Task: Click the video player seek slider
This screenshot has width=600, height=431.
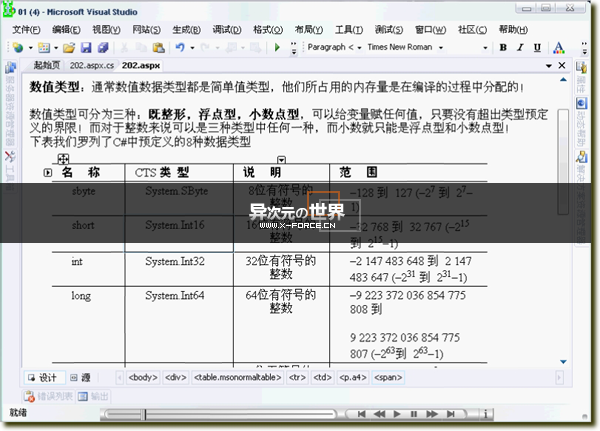Action: click(220, 414)
